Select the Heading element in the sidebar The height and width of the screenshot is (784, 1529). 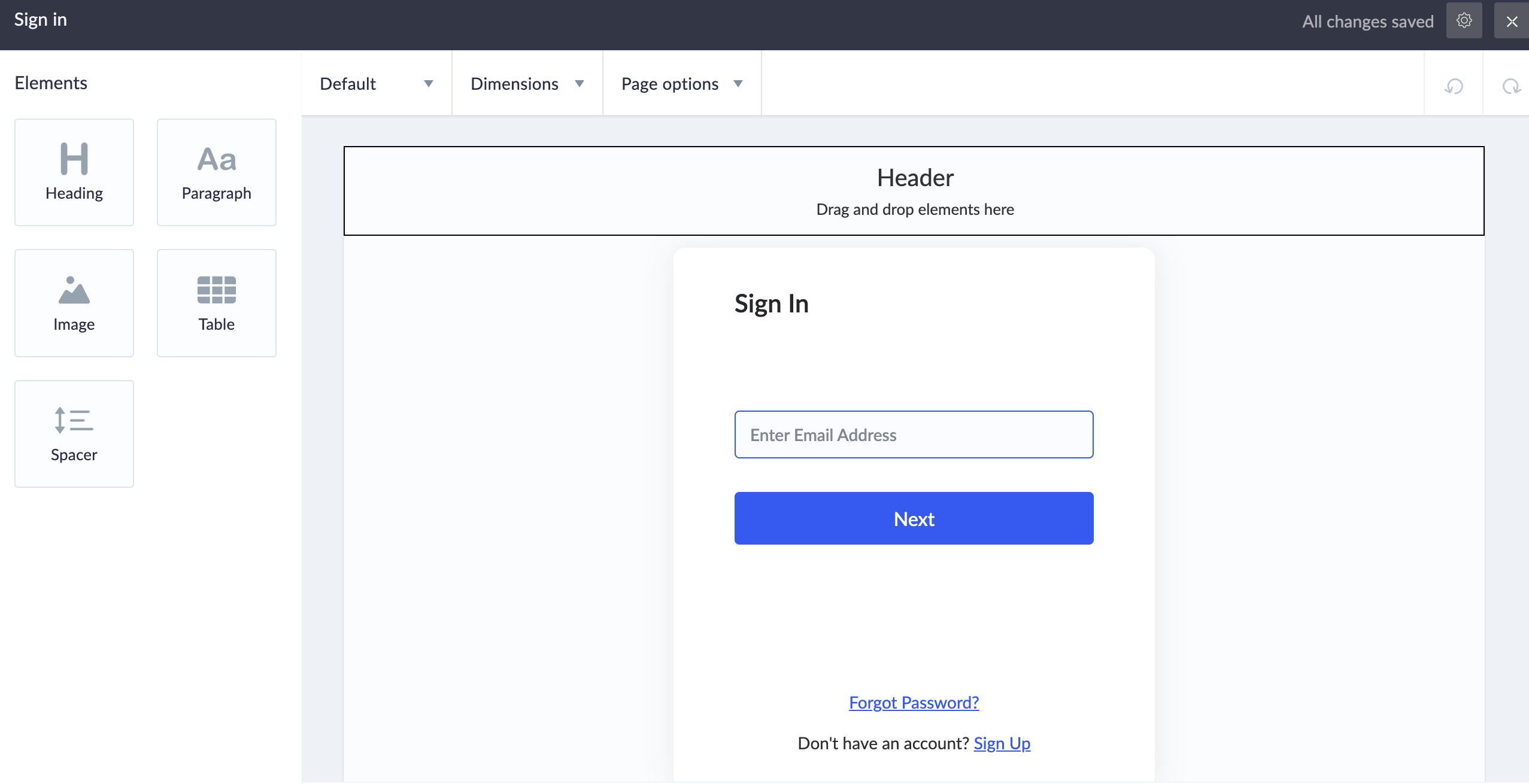coord(74,172)
